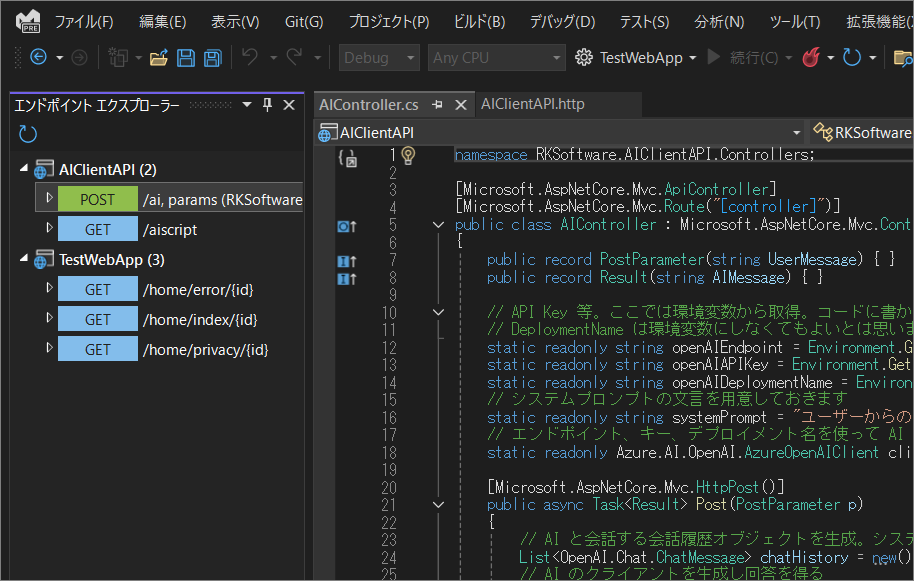The image size is (914, 581).
Task: Open the ファイル(F) menu
Action: 84,22
